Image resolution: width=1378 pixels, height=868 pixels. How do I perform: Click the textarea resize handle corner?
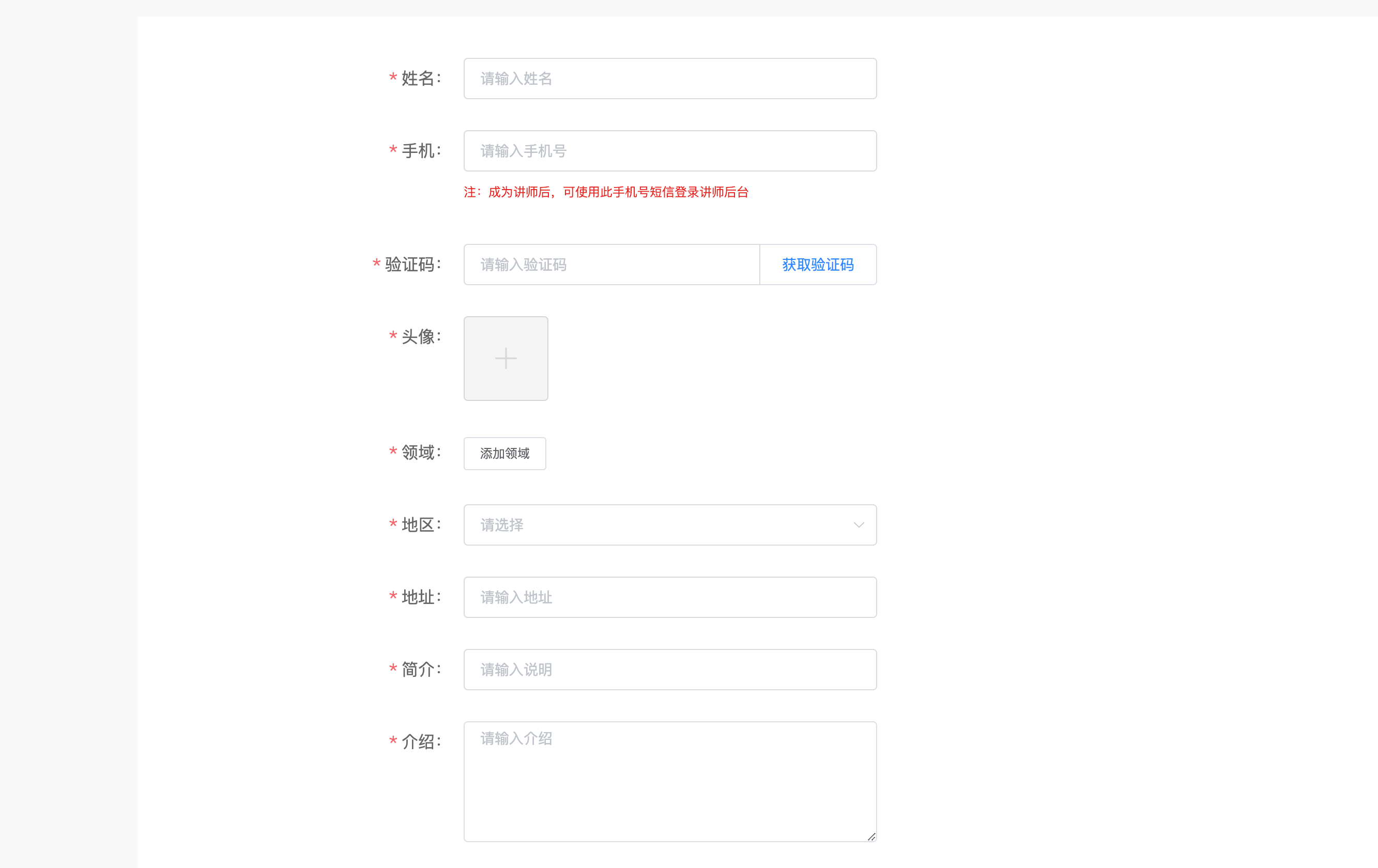871,836
